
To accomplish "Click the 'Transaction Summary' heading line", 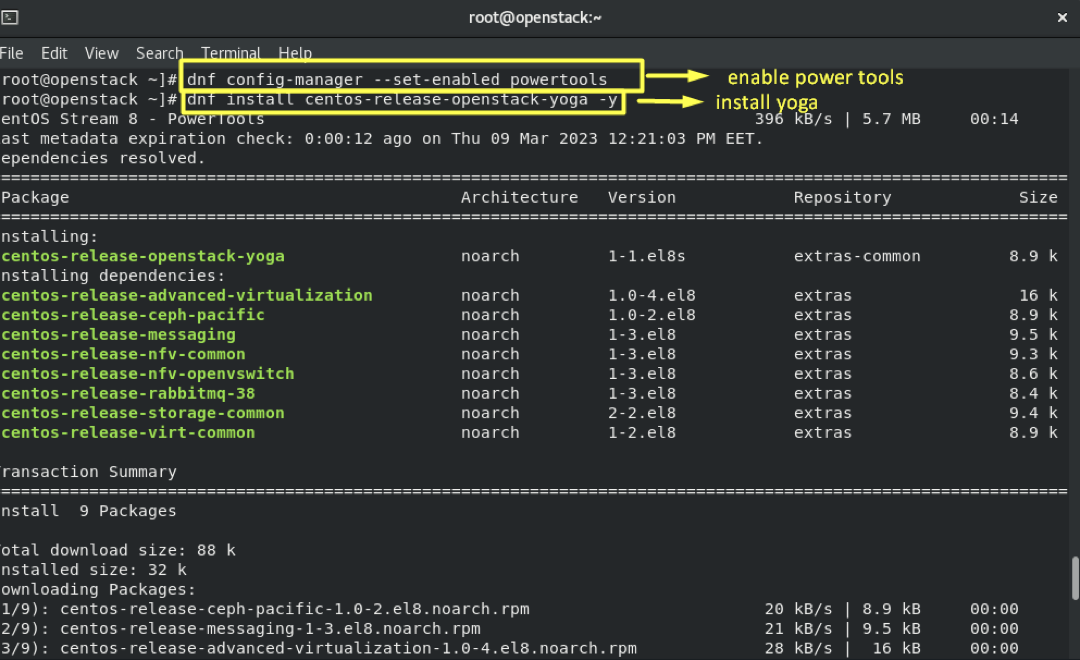I will 88,472.
